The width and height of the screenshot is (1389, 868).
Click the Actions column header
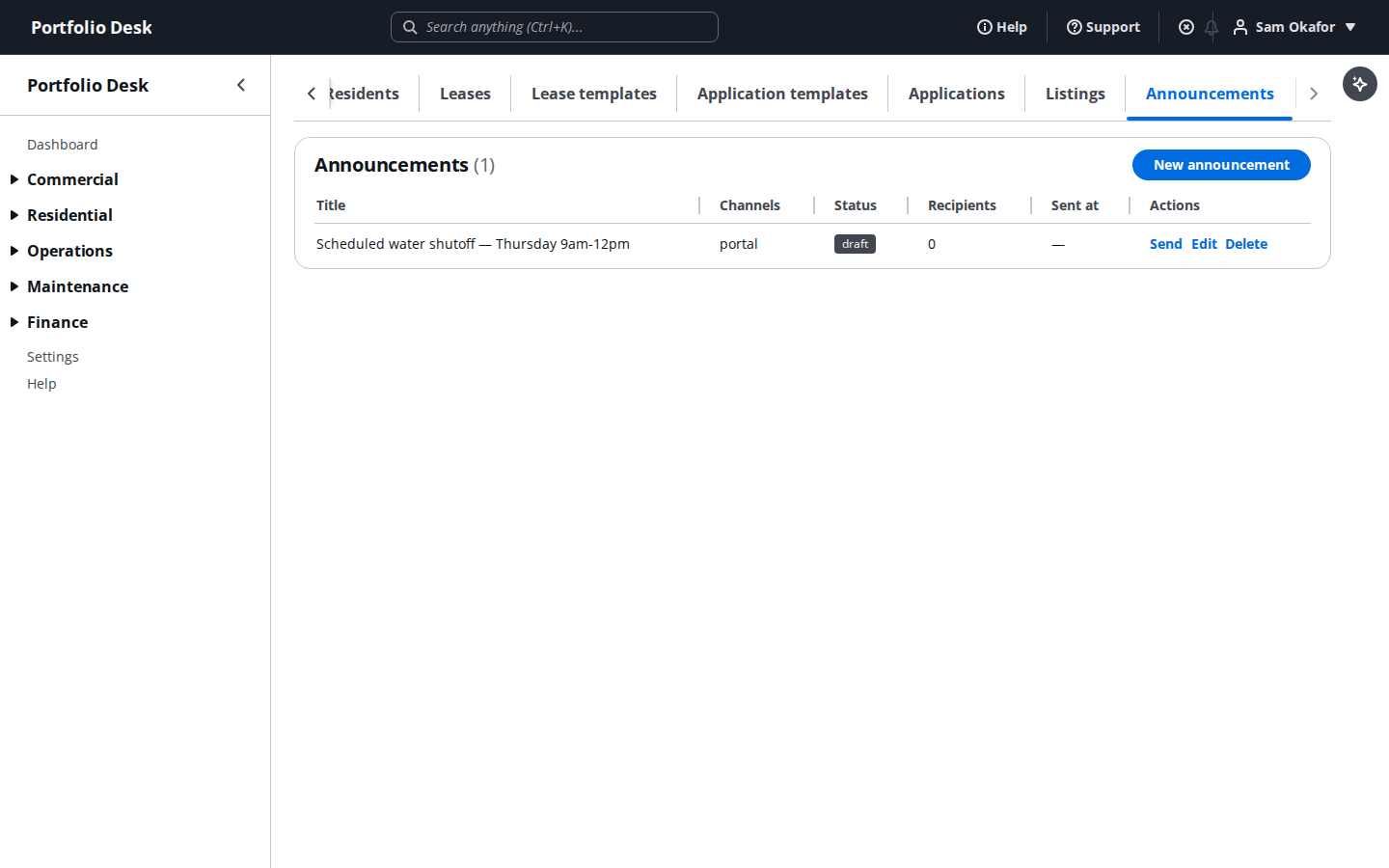click(x=1175, y=205)
